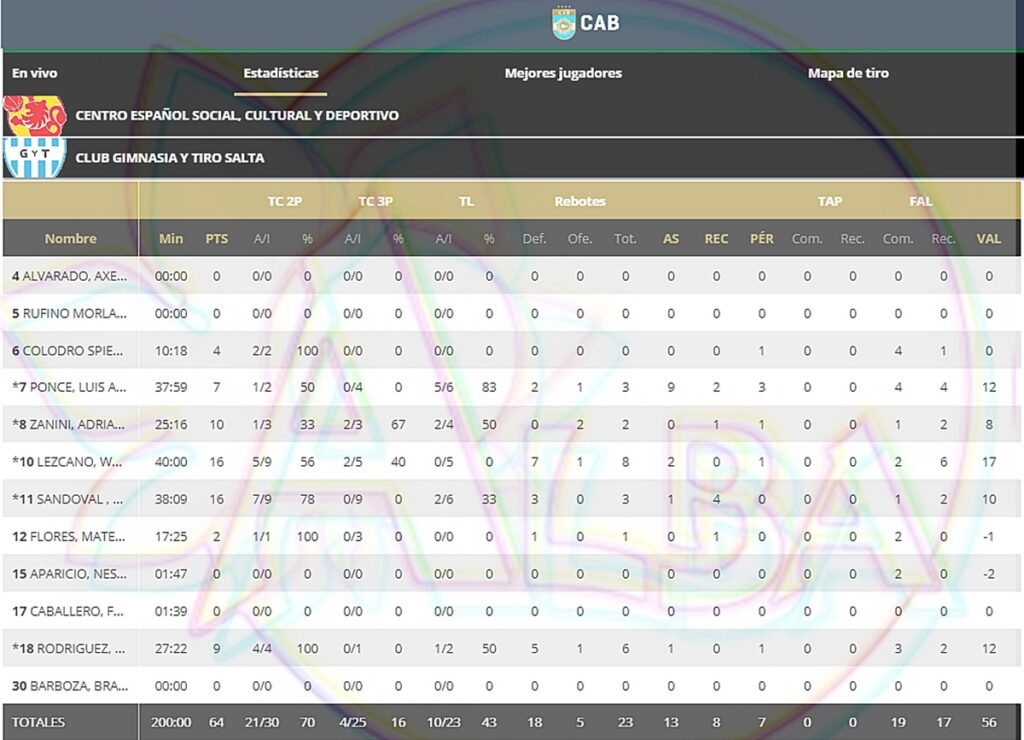Sort by the REC column header
The height and width of the screenshot is (740, 1024).
click(x=716, y=239)
